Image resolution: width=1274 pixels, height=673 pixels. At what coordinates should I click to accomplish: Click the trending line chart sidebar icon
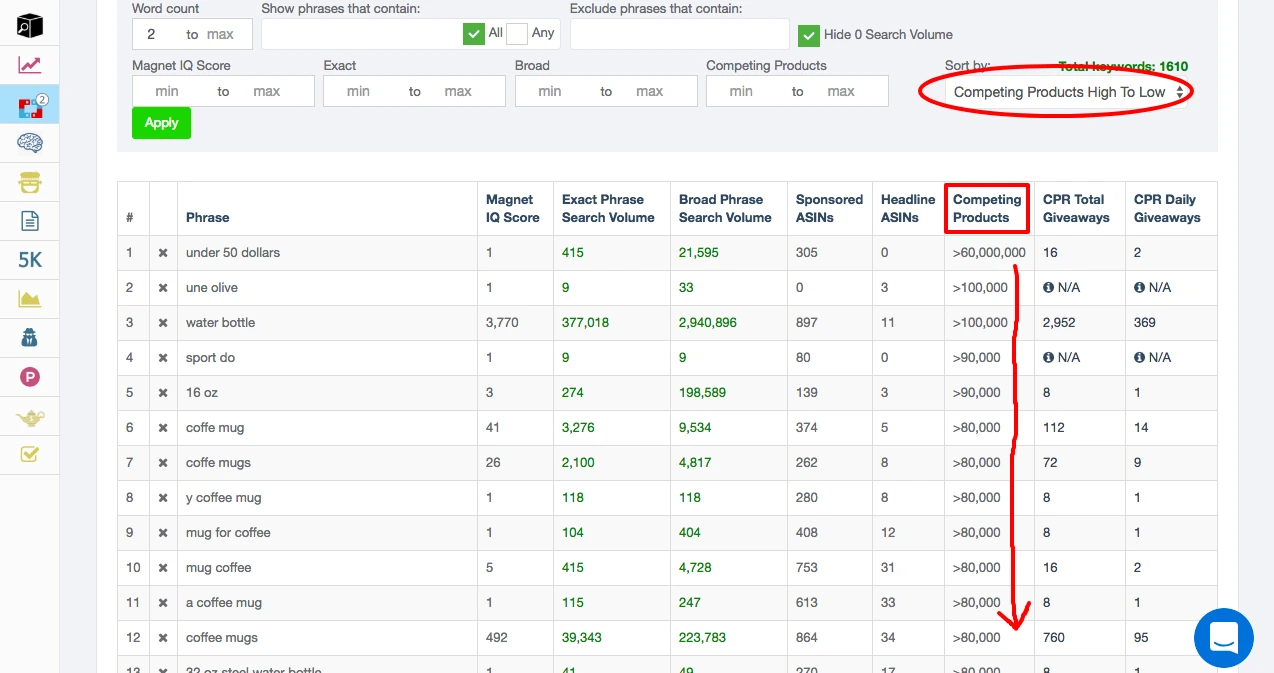[x=30, y=66]
